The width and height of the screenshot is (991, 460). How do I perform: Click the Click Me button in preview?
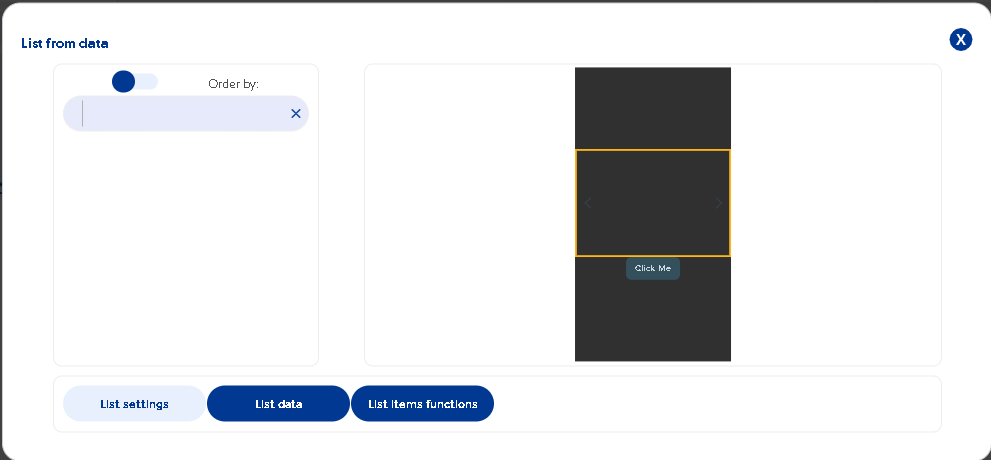click(653, 269)
